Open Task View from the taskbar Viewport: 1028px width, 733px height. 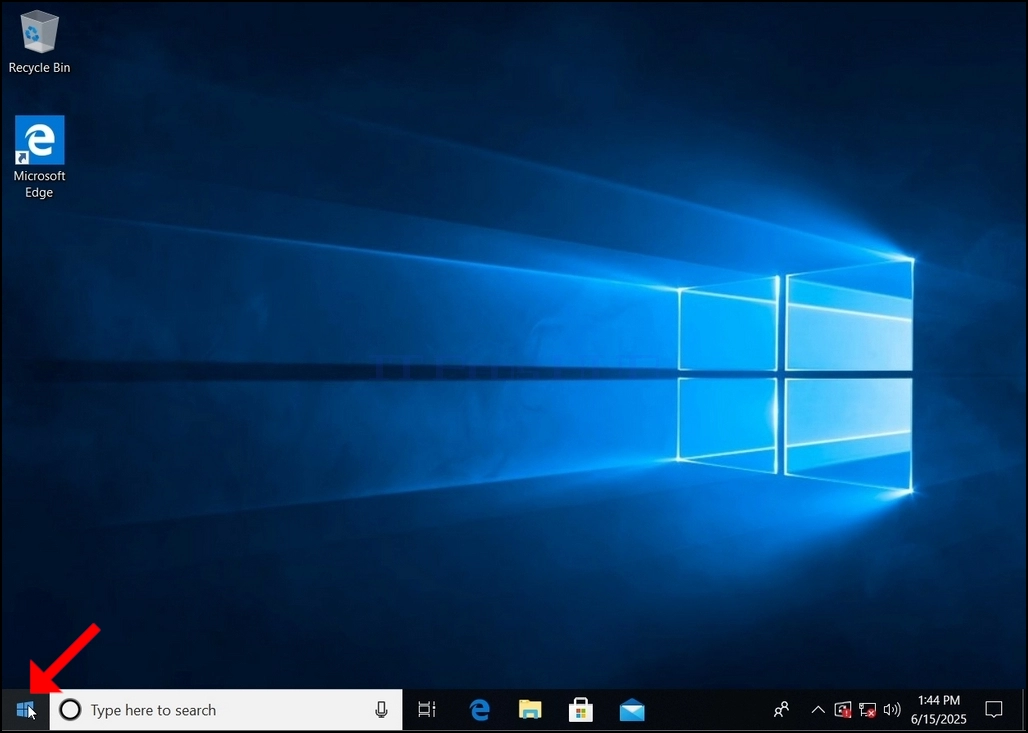tap(427, 709)
